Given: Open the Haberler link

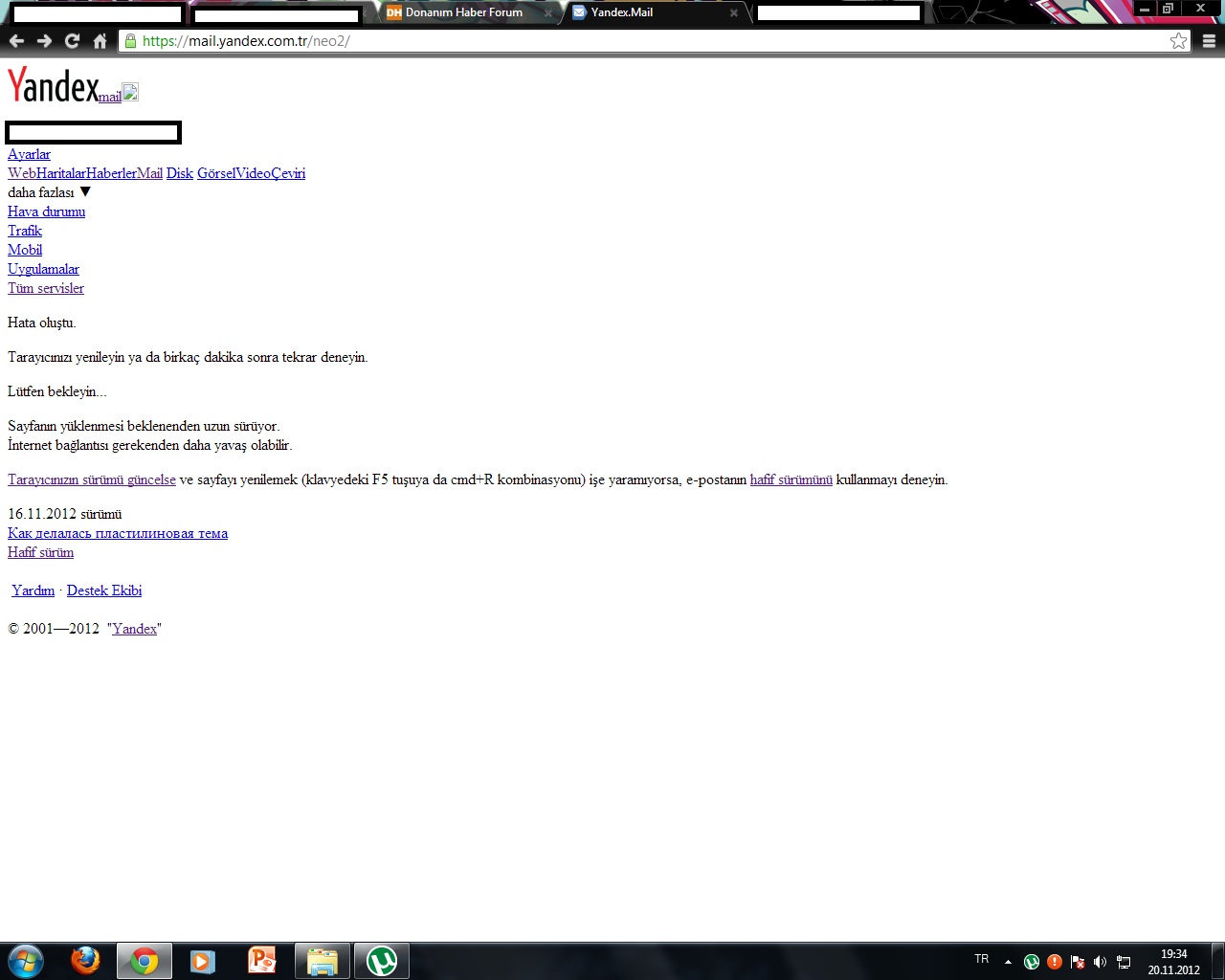Looking at the screenshot, I should click(111, 173).
